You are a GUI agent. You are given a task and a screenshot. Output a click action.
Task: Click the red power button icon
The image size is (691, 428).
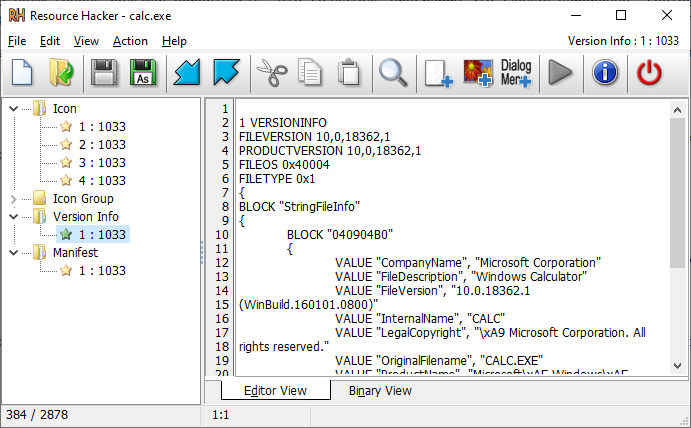(x=649, y=73)
